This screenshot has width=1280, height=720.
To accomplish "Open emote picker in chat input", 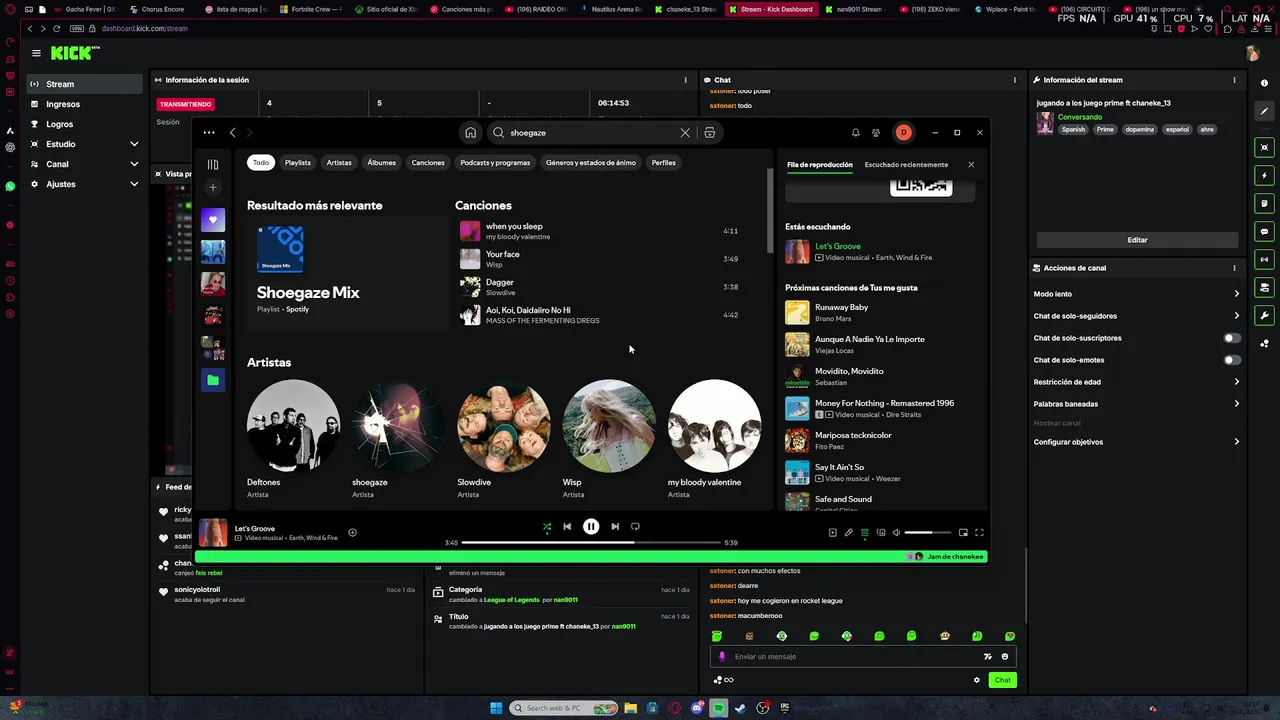I will pyautogui.click(x=1005, y=657).
